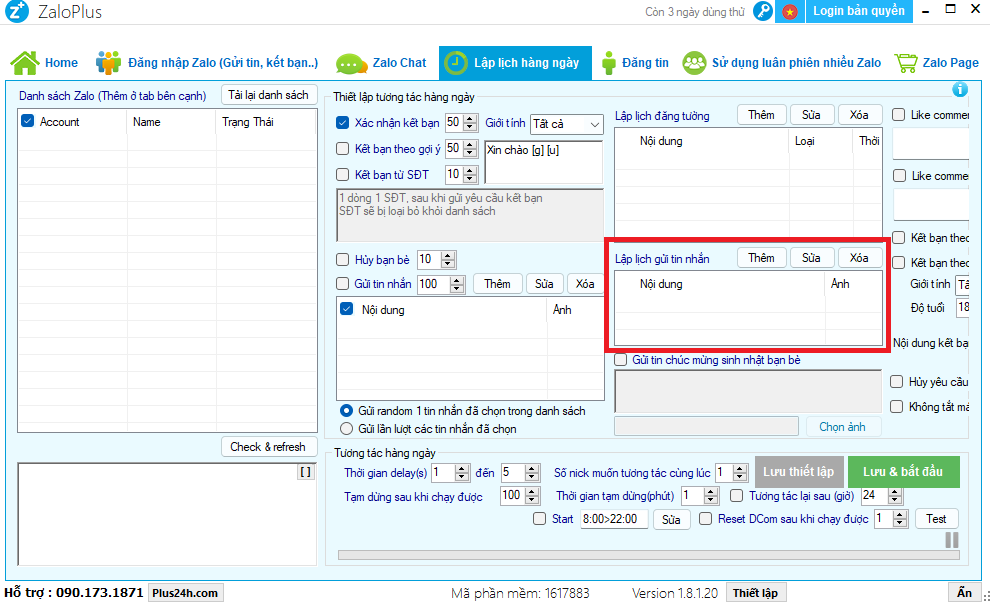
Task: Click the Test button
Action: tap(936, 519)
